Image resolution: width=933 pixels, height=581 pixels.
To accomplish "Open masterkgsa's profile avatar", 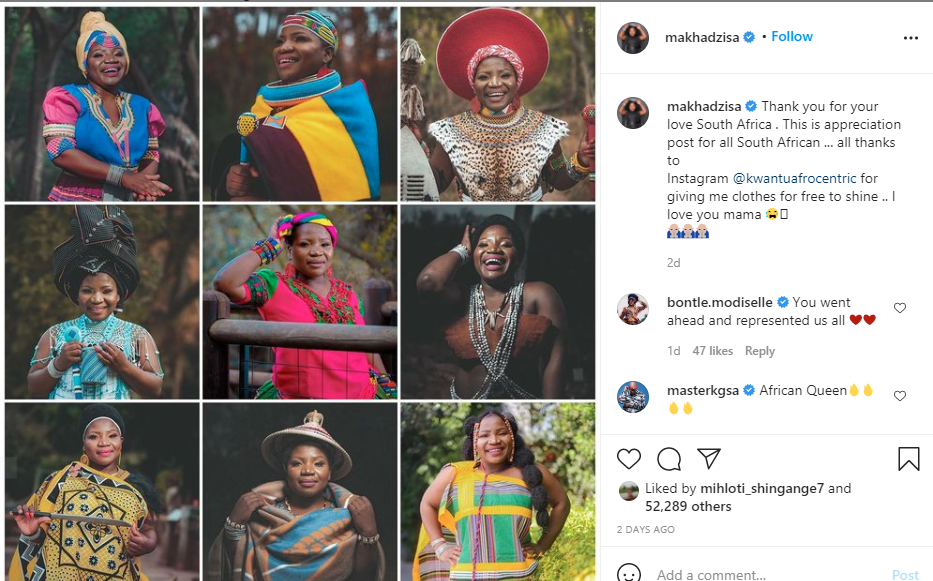I will [x=633, y=397].
